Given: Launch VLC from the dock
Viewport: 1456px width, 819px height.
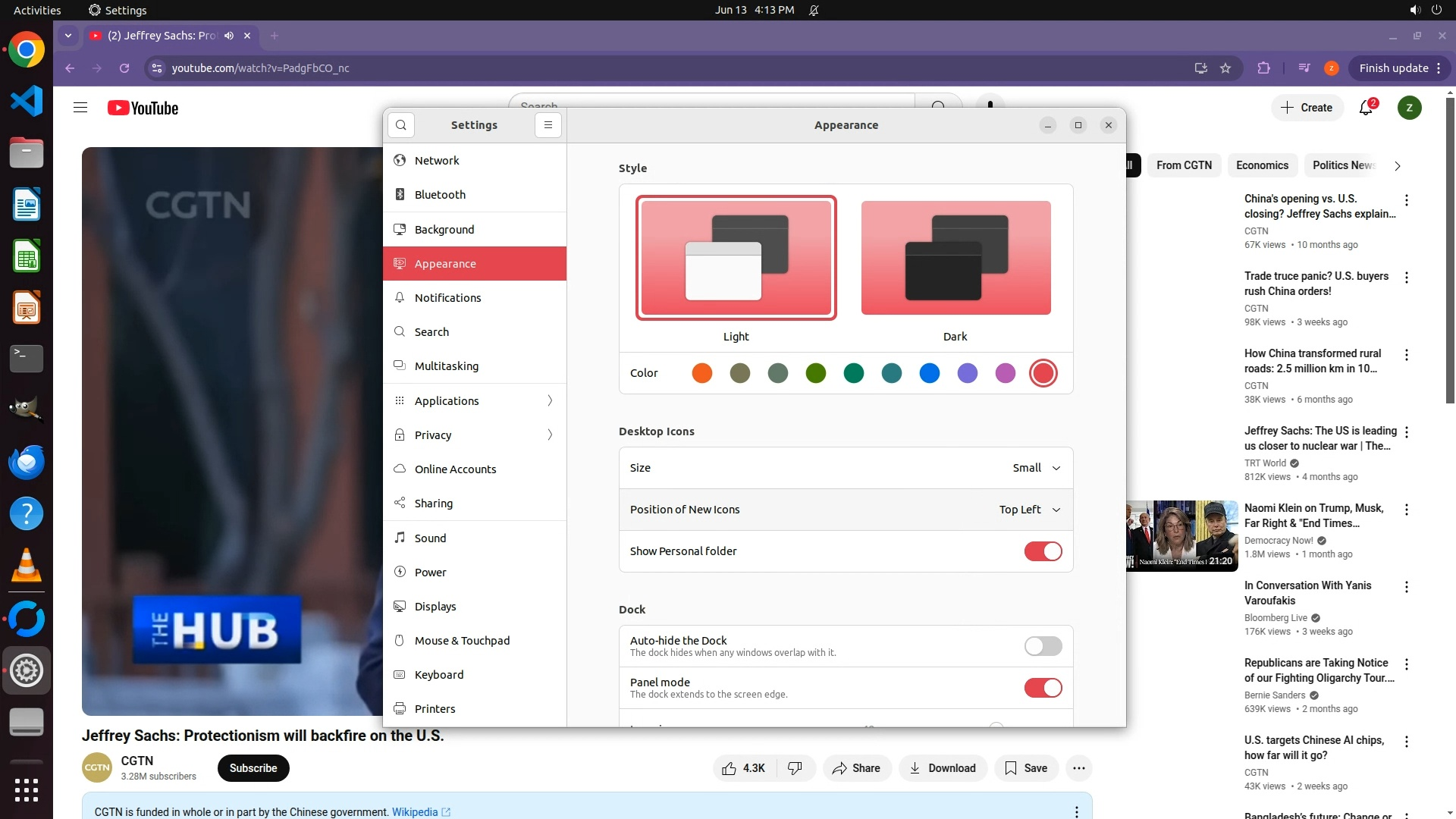Looking at the screenshot, I should (x=27, y=566).
